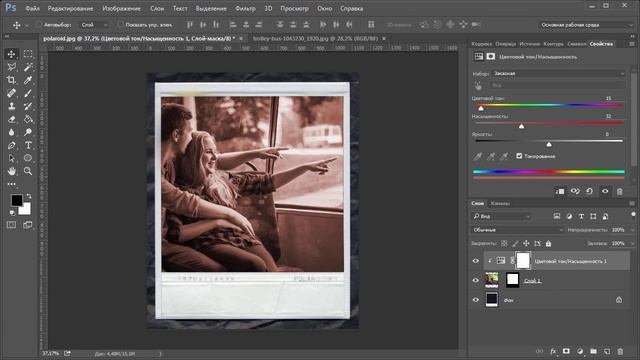
Task: Click view previous state icon in Properties
Action: [x=575, y=191]
